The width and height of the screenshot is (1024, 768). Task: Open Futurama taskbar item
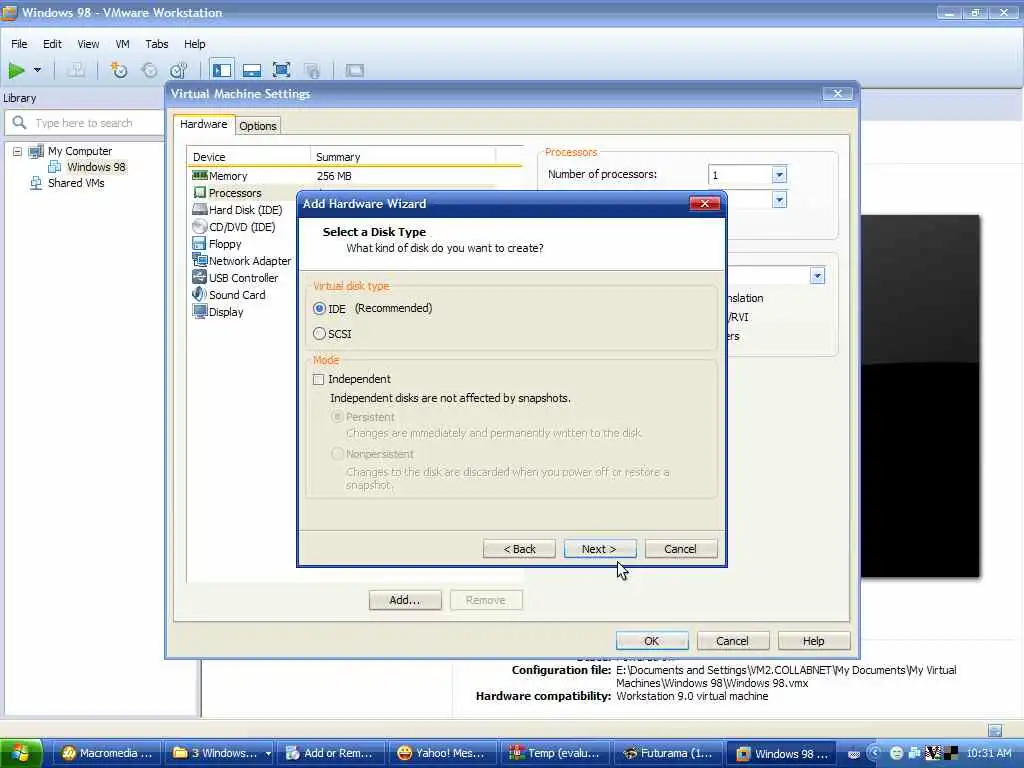point(667,754)
